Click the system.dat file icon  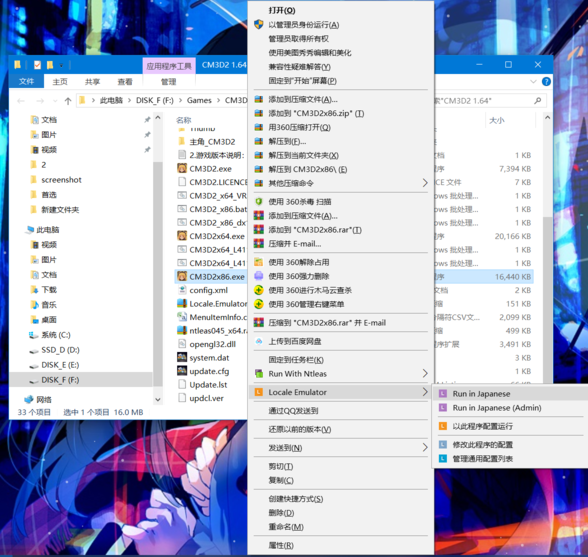pos(182,357)
